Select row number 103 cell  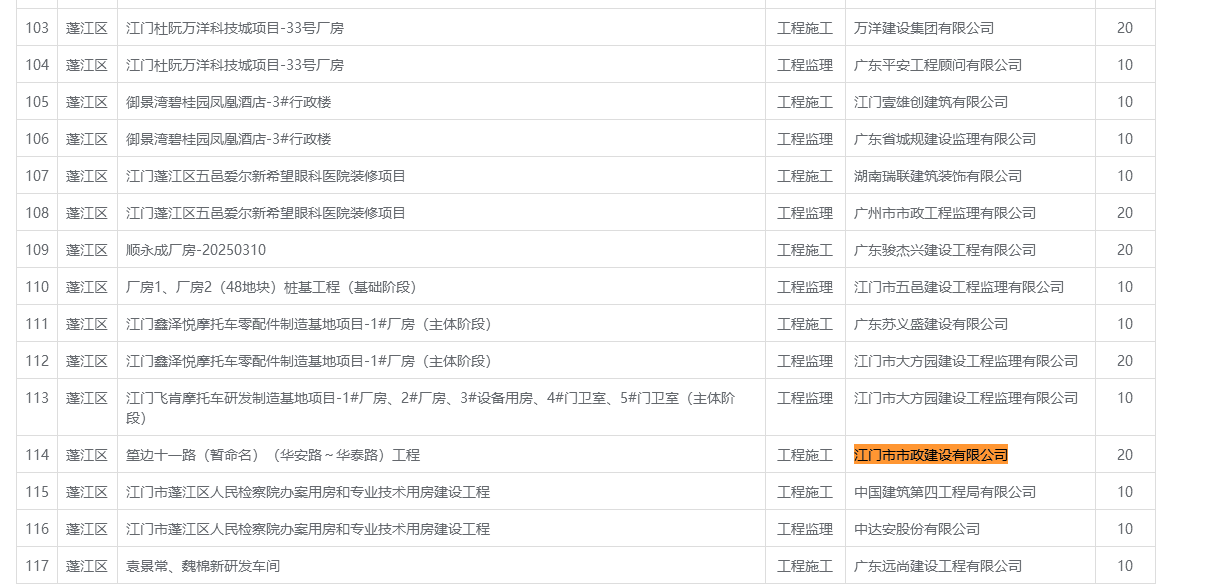(x=37, y=28)
